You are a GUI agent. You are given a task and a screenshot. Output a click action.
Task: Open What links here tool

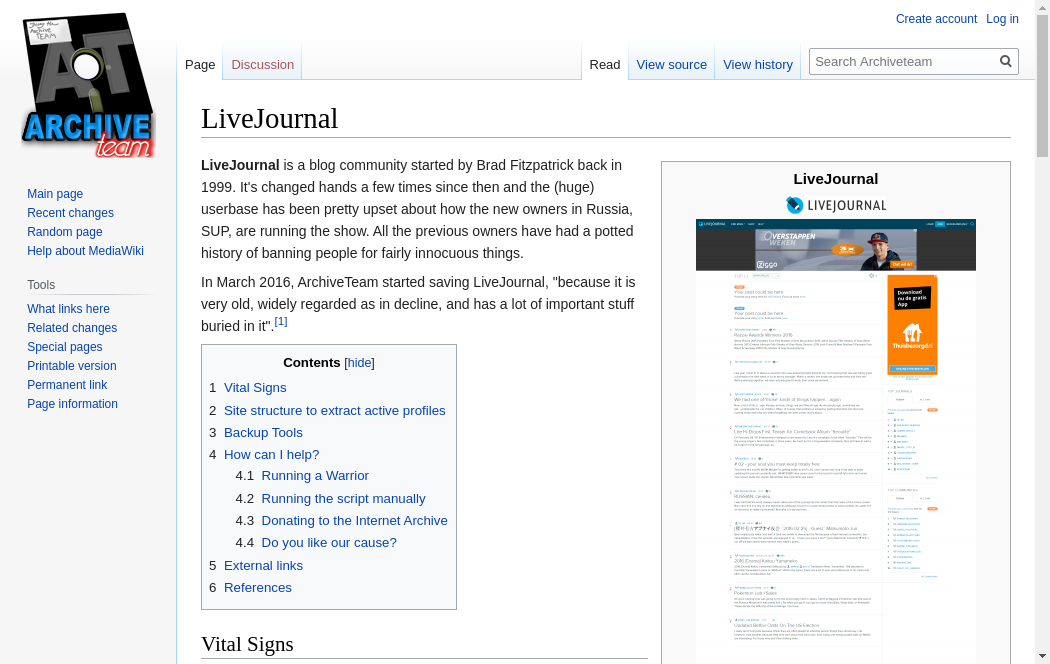pos(68,309)
